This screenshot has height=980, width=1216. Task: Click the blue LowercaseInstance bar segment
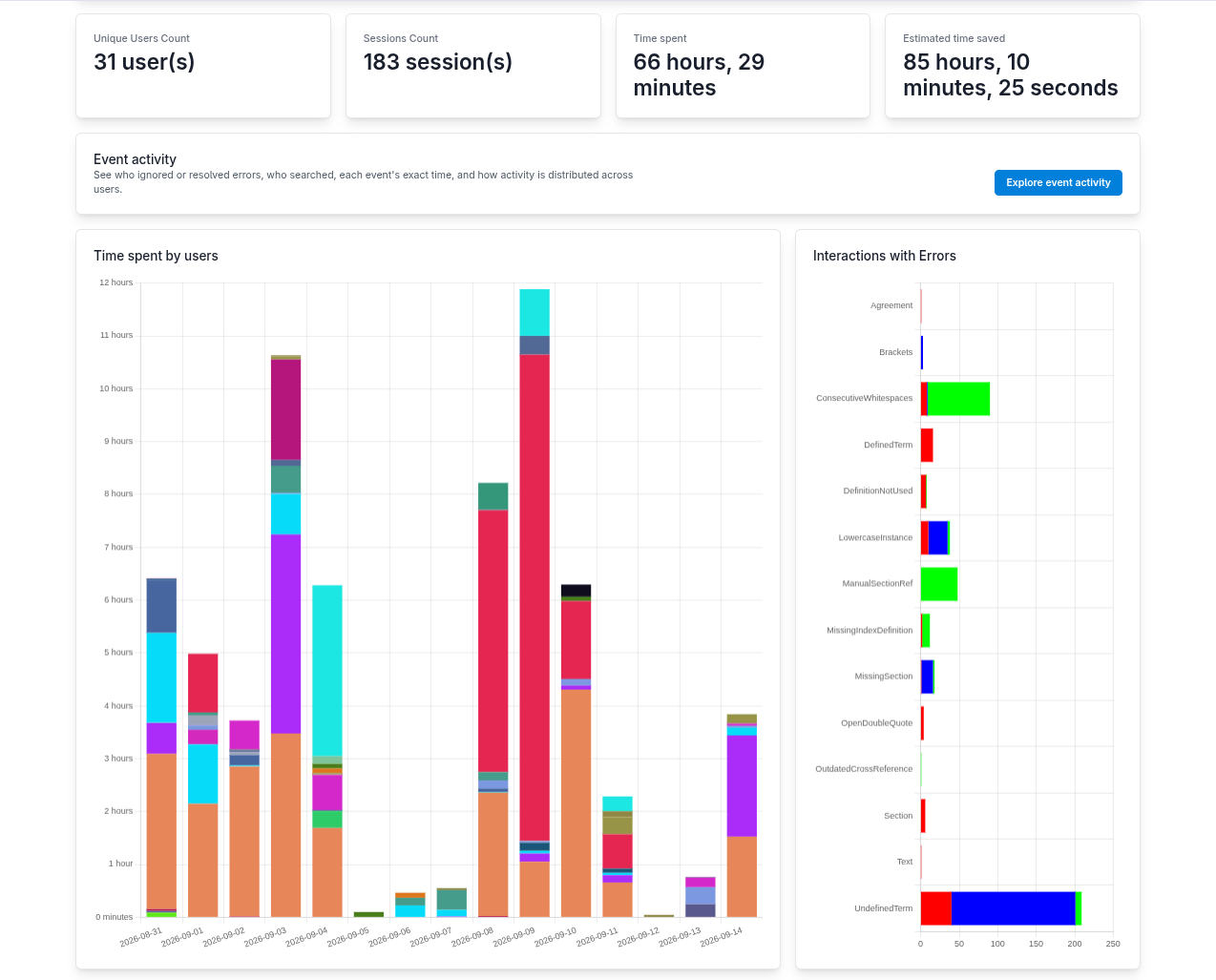pyautogui.click(x=938, y=537)
